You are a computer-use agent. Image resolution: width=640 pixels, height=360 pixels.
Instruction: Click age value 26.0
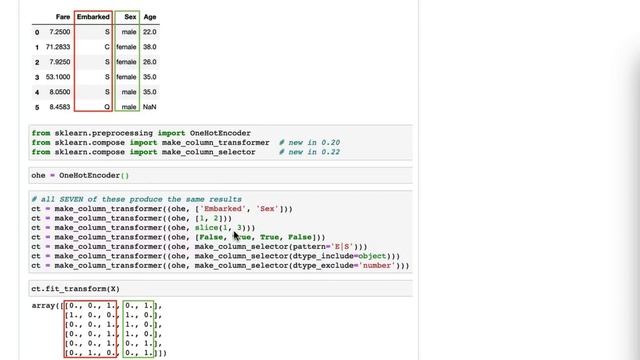pyautogui.click(x=149, y=62)
